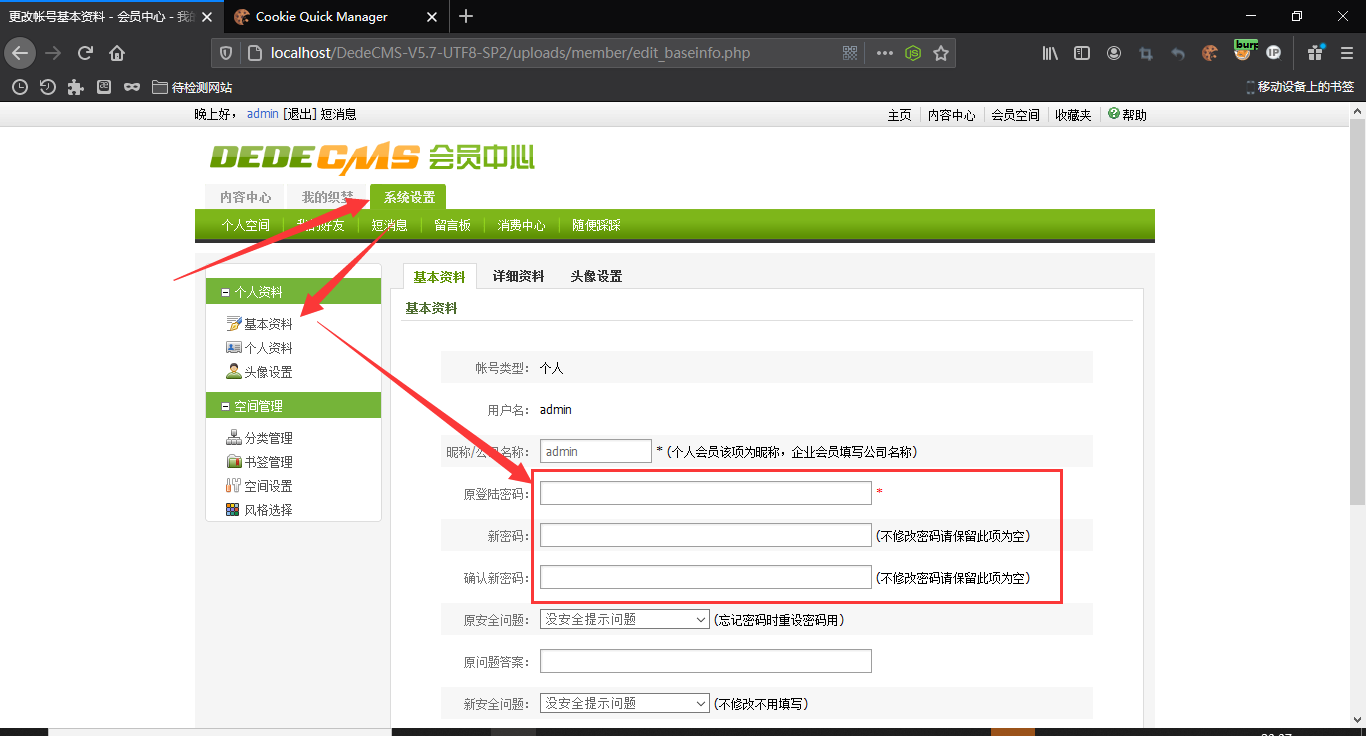Click the DEDECMS 会员中心 logo

click(372, 157)
